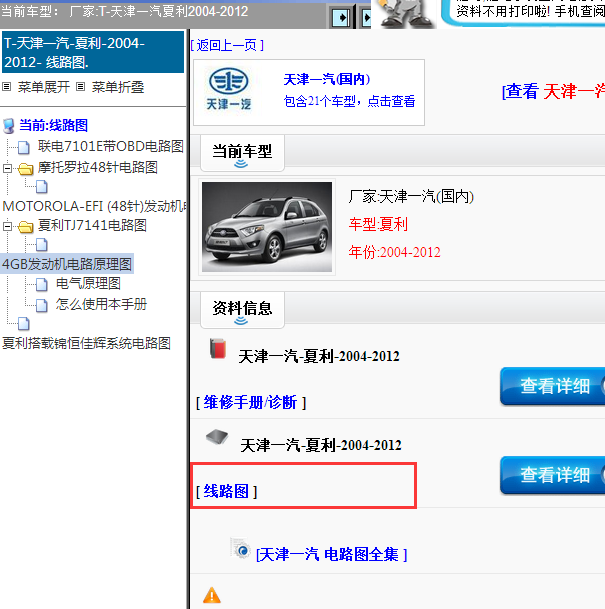Expand all menus with 菜单展开
The height and width of the screenshot is (609, 605).
pos(43,87)
